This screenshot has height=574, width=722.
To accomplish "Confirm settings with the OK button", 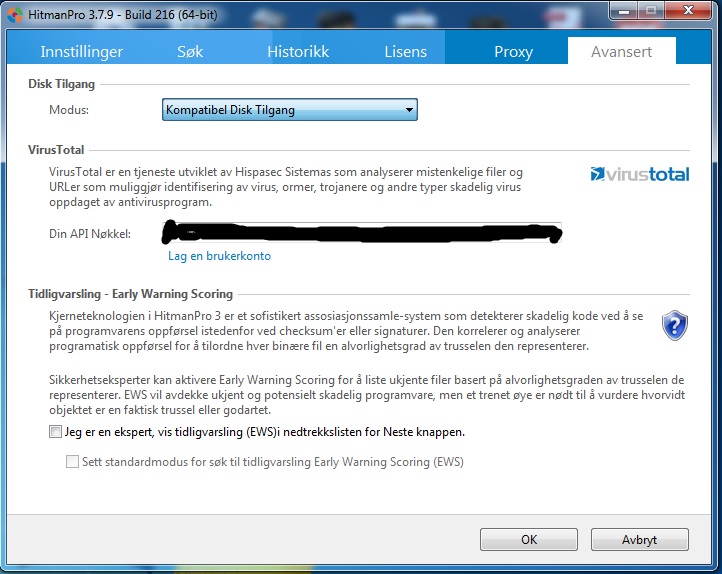I will (529, 539).
